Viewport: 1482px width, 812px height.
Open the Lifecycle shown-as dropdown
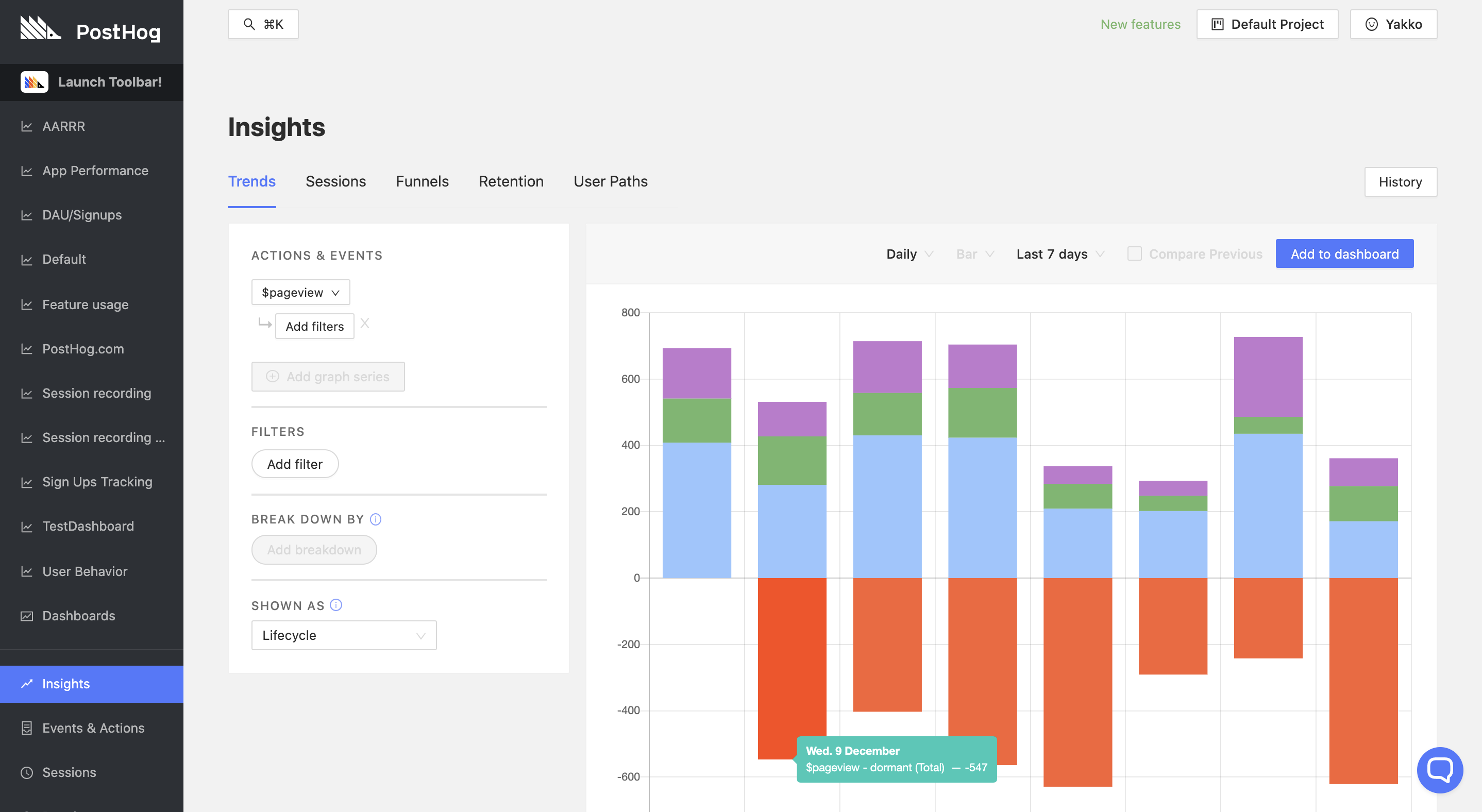click(x=344, y=635)
